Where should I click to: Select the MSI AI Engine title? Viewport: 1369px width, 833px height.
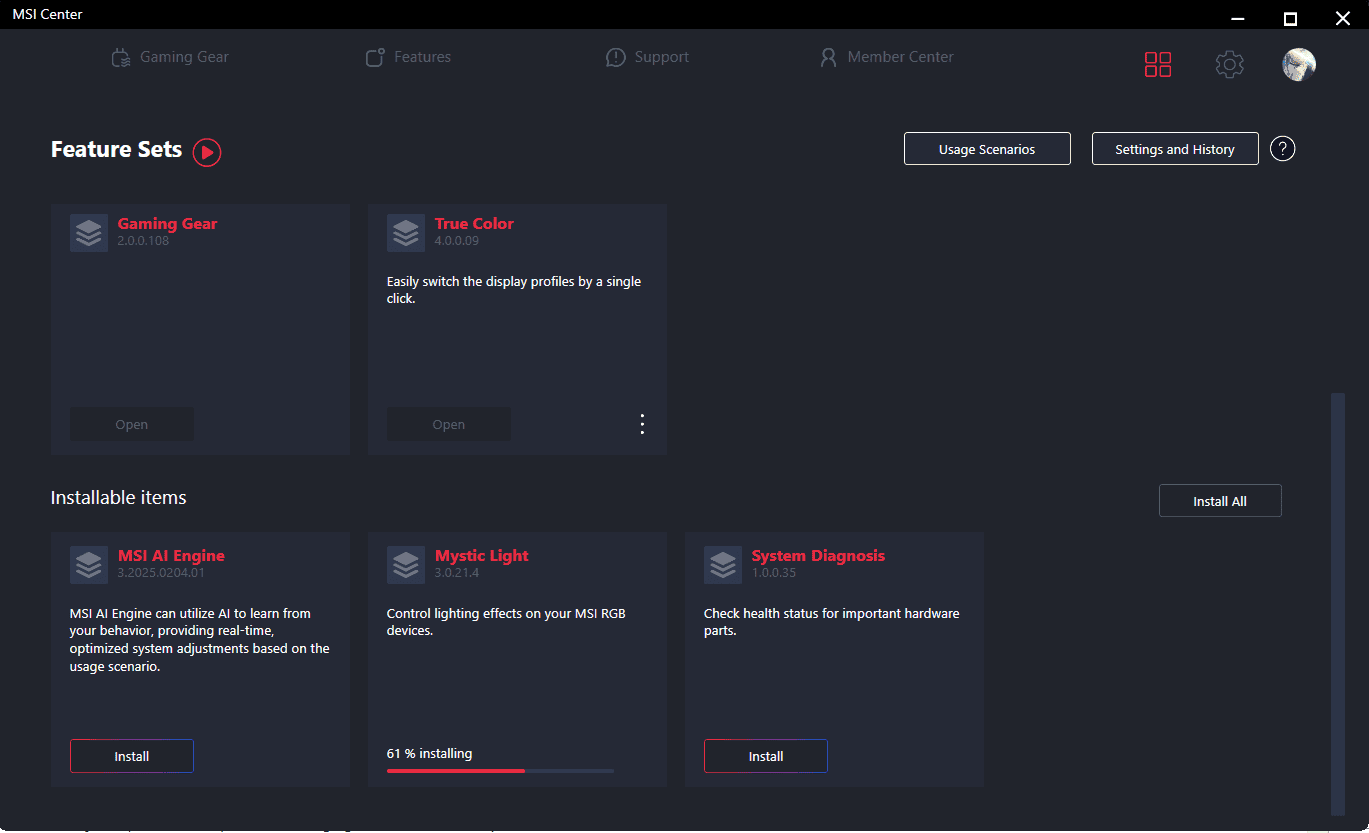171,556
